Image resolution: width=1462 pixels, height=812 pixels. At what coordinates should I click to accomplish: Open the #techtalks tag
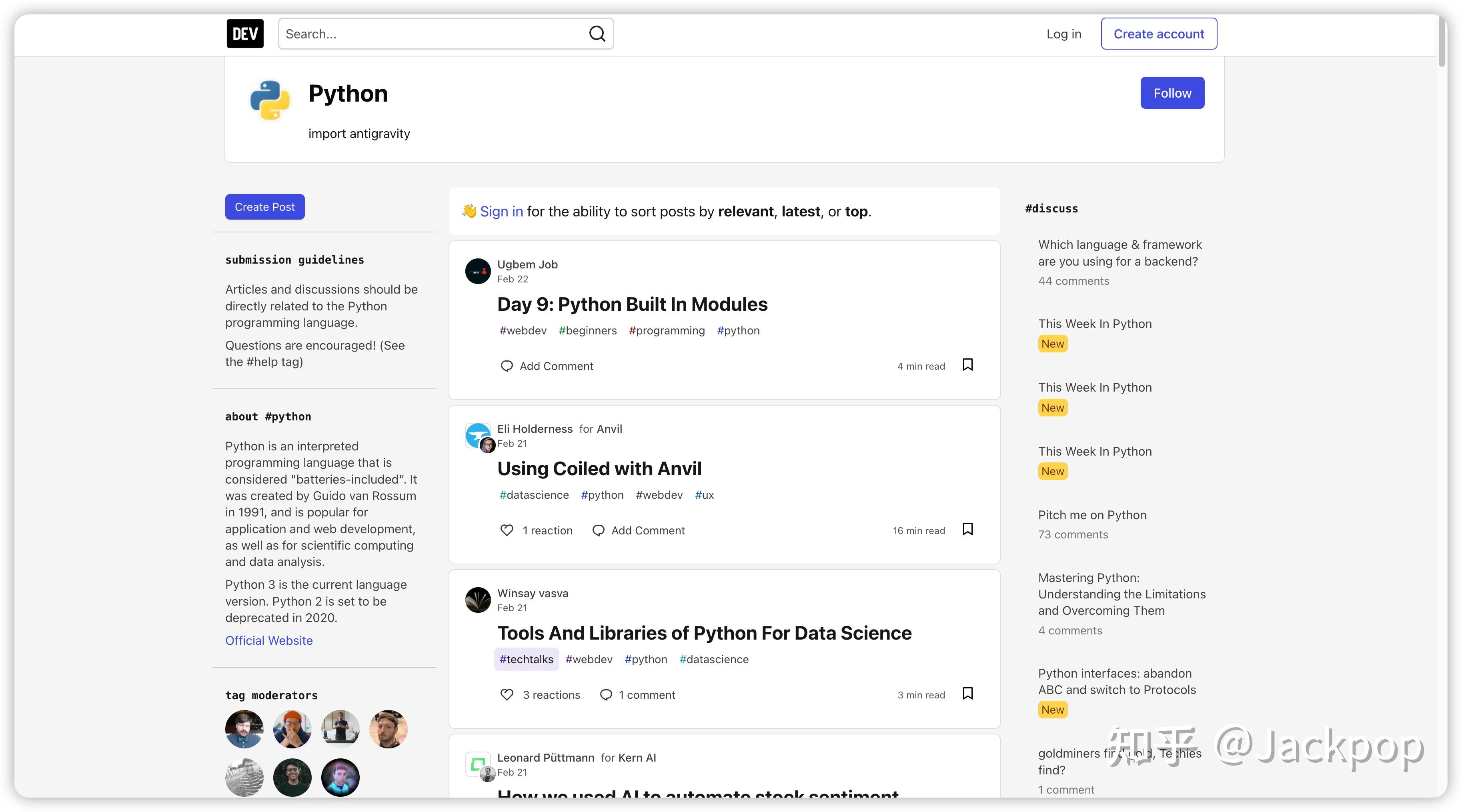[526, 659]
